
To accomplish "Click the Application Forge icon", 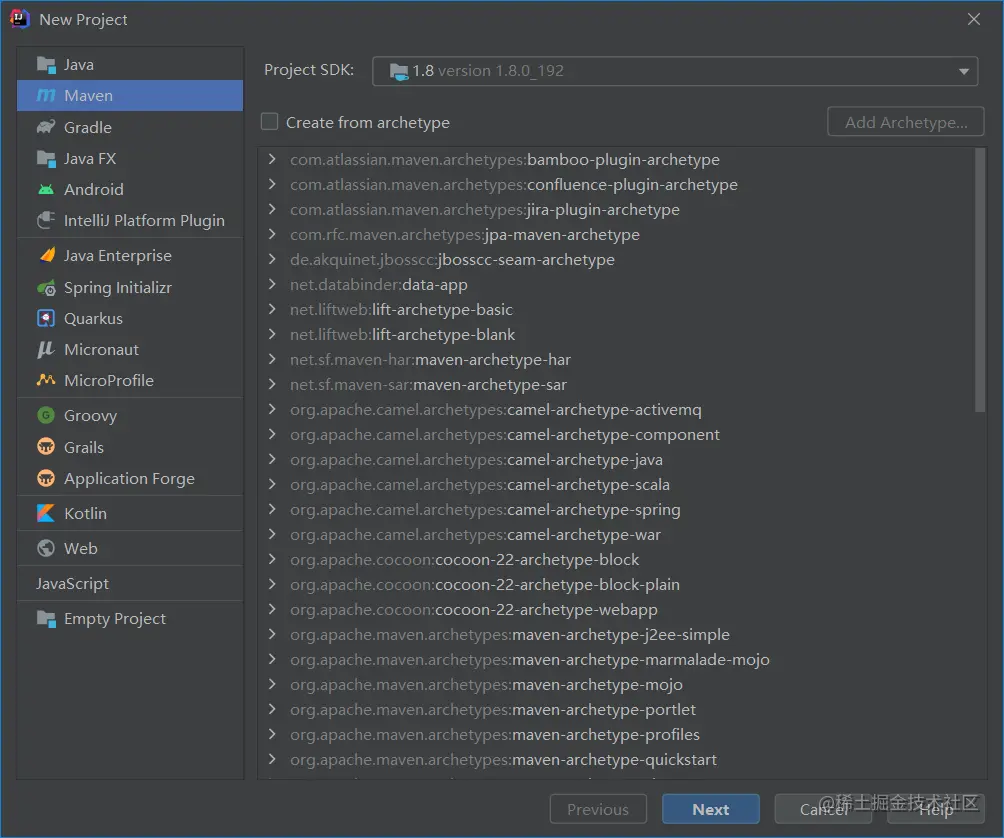I will coord(46,478).
